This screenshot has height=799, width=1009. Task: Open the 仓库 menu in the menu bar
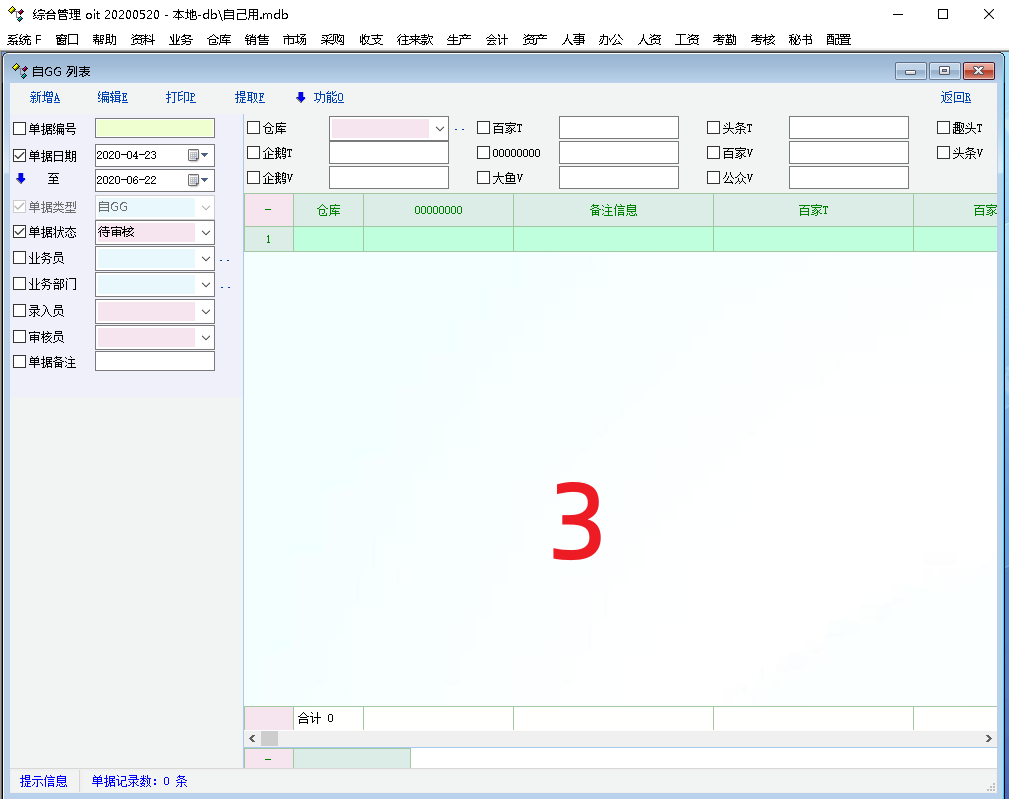[219, 40]
